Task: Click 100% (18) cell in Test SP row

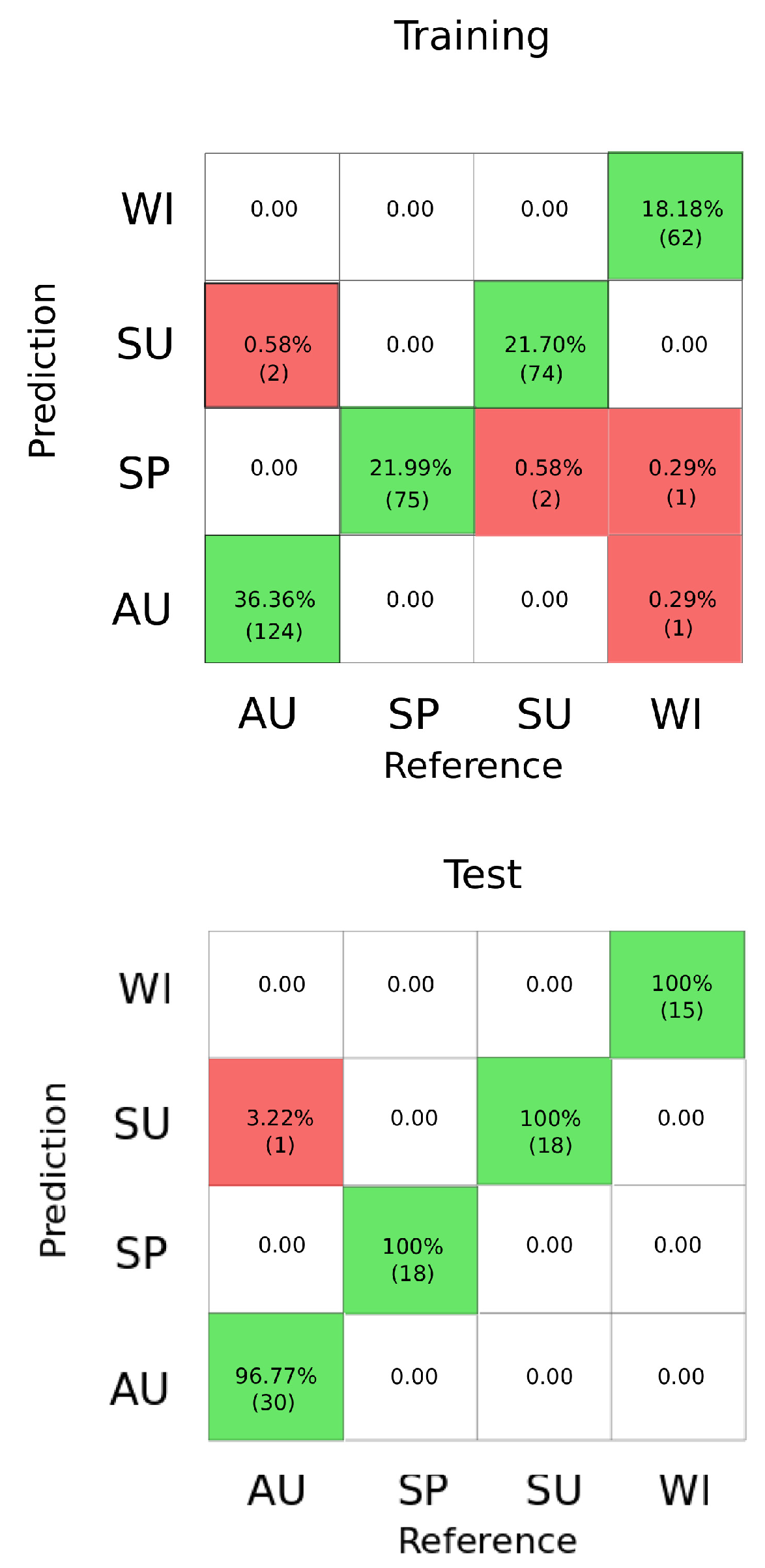Action: [411, 1250]
